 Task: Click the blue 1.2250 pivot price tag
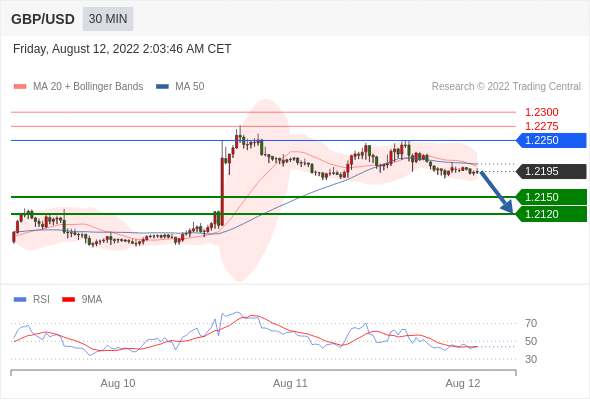tap(551, 140)
